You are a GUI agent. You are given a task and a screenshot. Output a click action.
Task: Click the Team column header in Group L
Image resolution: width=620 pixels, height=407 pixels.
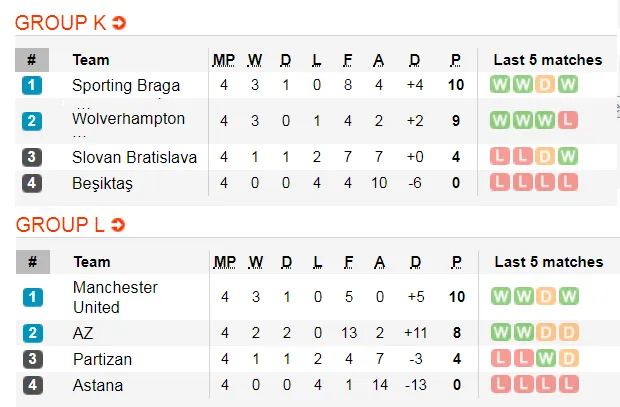coord(91,262)
